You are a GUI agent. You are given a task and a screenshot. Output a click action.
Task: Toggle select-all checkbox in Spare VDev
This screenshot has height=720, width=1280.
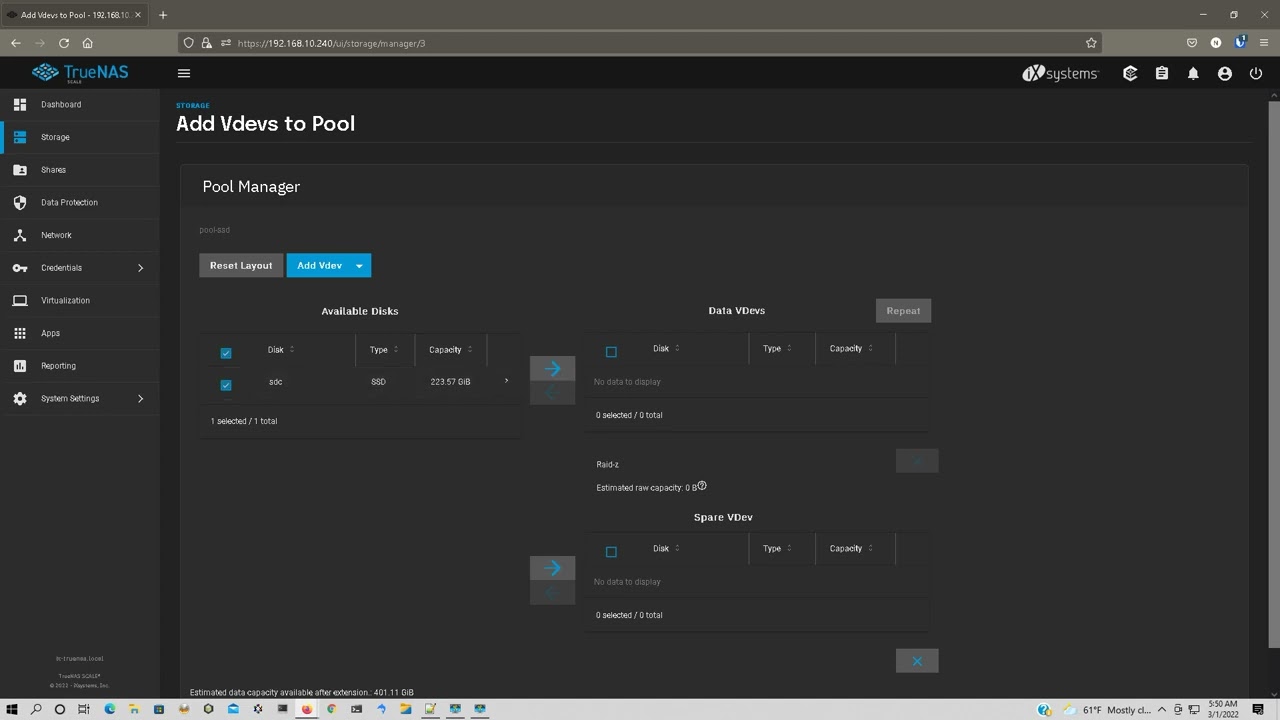(611, 552)
